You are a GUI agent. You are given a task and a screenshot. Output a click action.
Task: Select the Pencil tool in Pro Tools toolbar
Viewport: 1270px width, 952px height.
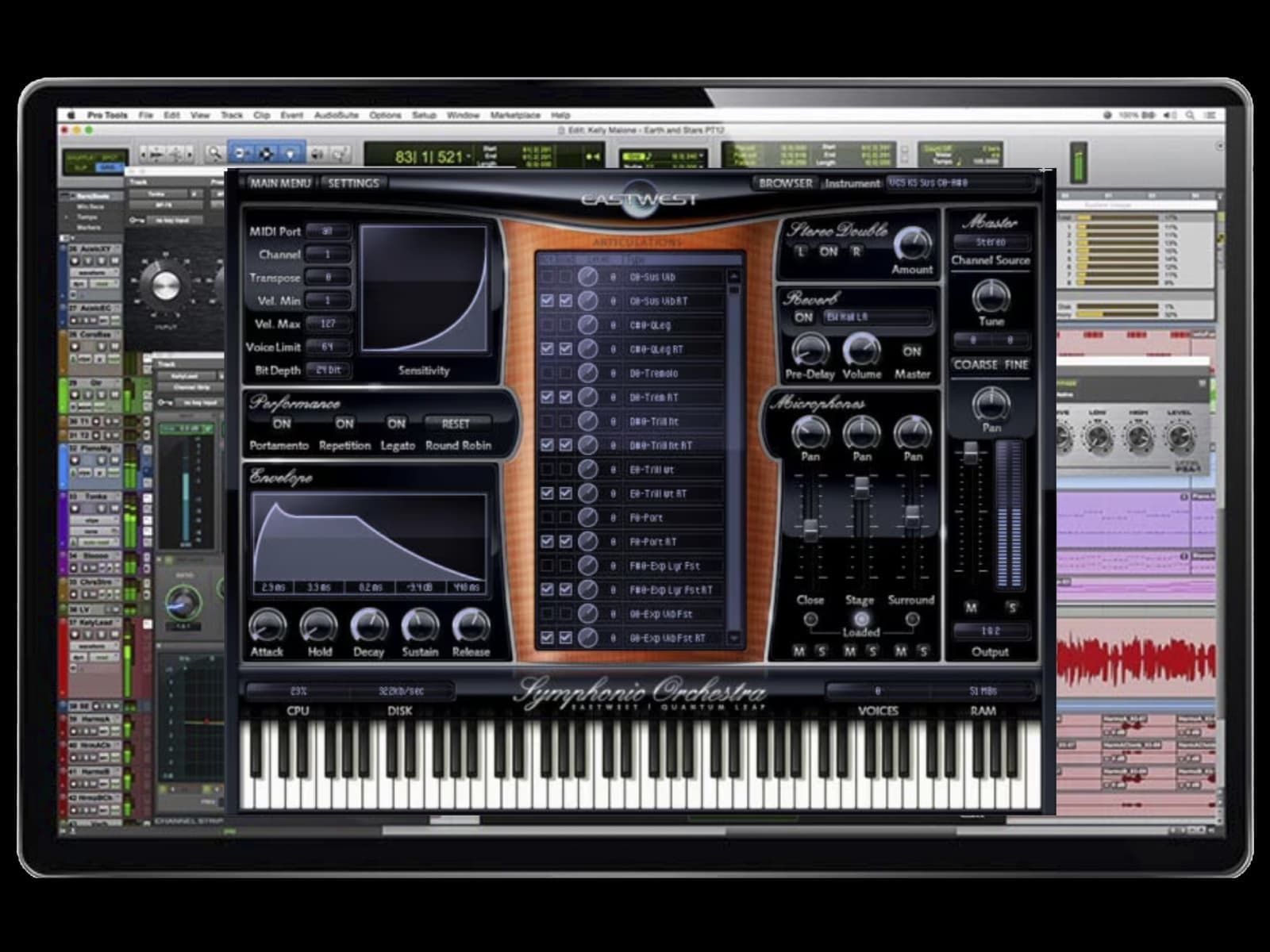point(339,154)
